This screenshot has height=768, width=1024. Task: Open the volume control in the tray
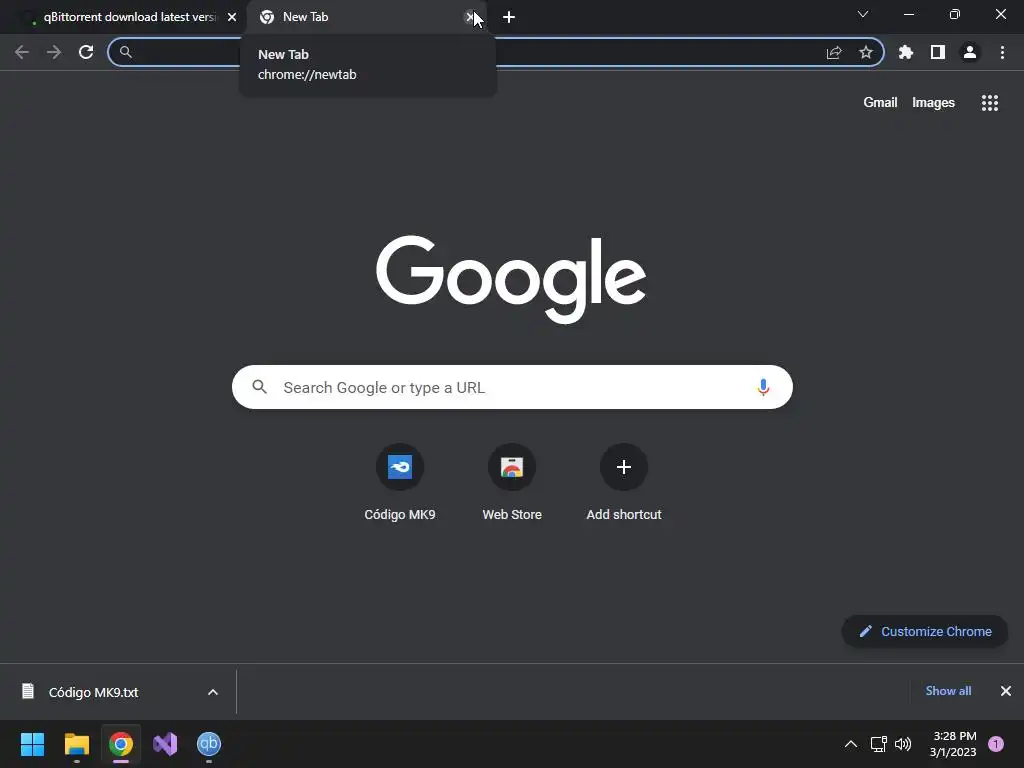(903, 744)
